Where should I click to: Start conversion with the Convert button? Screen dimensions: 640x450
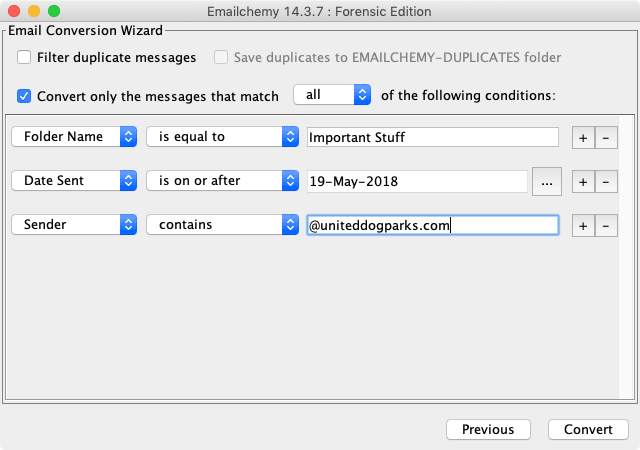588,430
